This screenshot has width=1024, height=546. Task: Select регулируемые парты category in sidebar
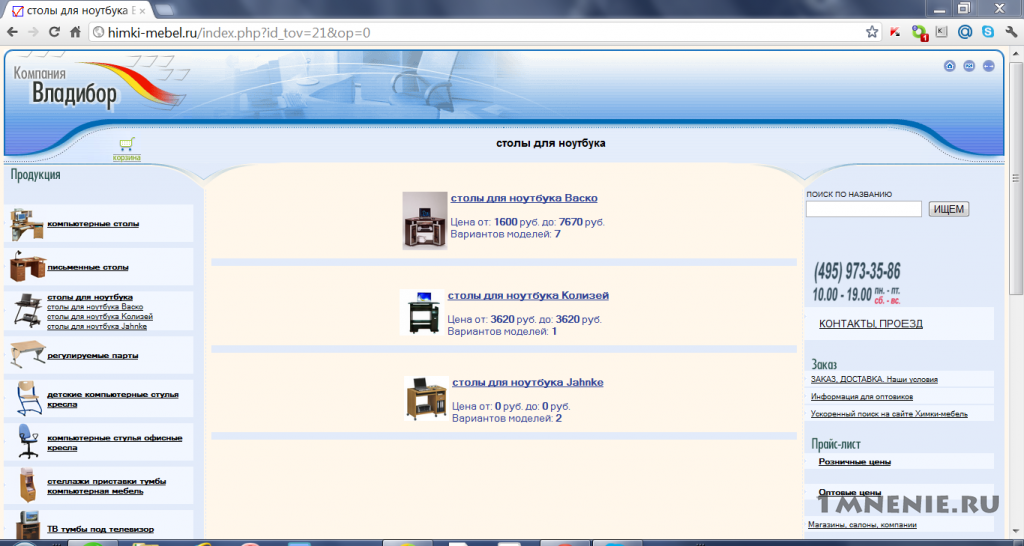click(92, 356)
